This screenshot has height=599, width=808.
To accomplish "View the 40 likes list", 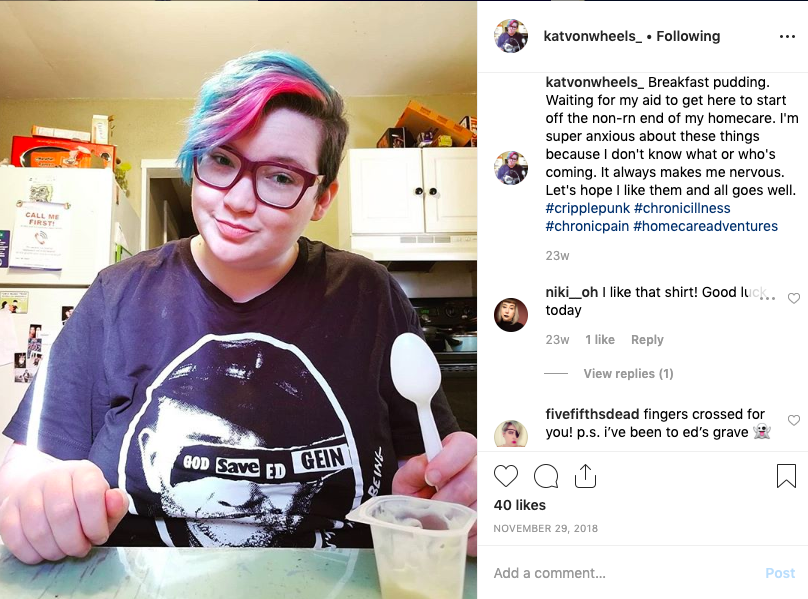I will click(x=519, y=505).
